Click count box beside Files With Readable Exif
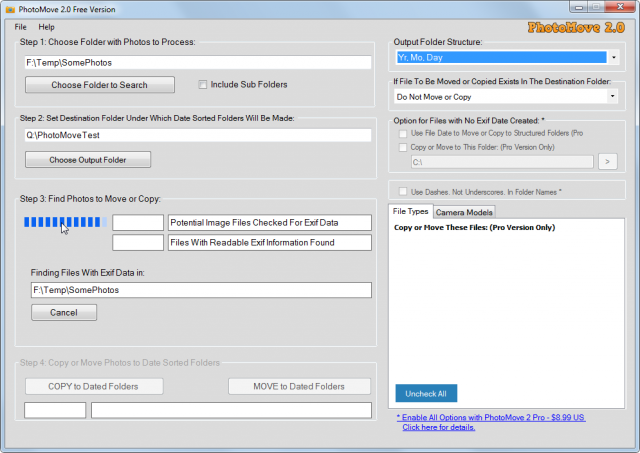Screen dimensions: 640x453 click(138, 242)
